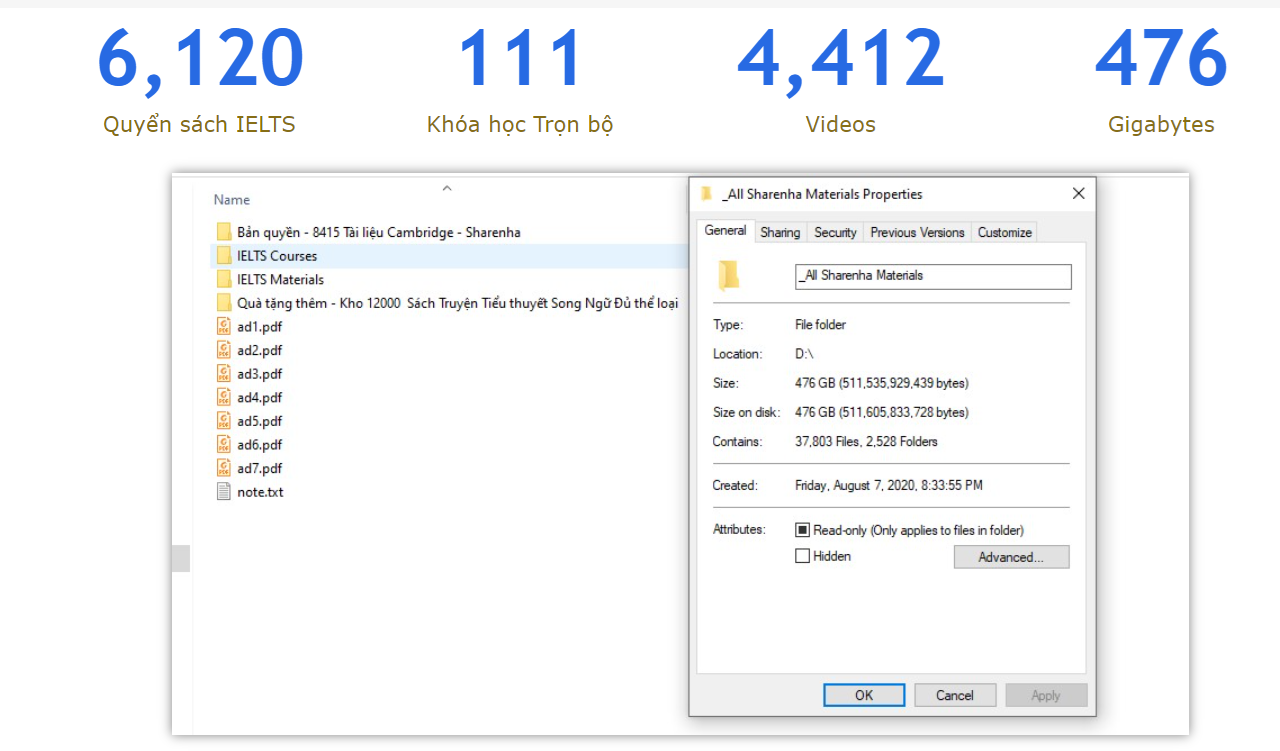Click the Advanced... button
Image resolution: width=1280 pixels, height=751 pixels.
pyautogui.click(x=1011, y=557)
